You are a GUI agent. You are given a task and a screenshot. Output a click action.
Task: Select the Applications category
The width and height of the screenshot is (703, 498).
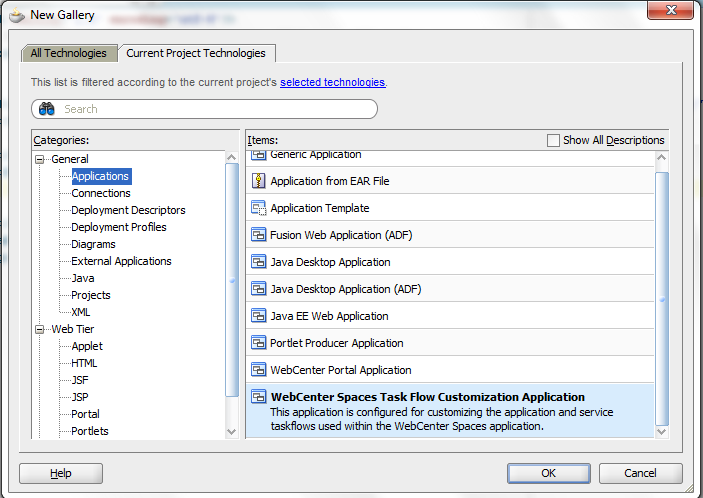100,176
